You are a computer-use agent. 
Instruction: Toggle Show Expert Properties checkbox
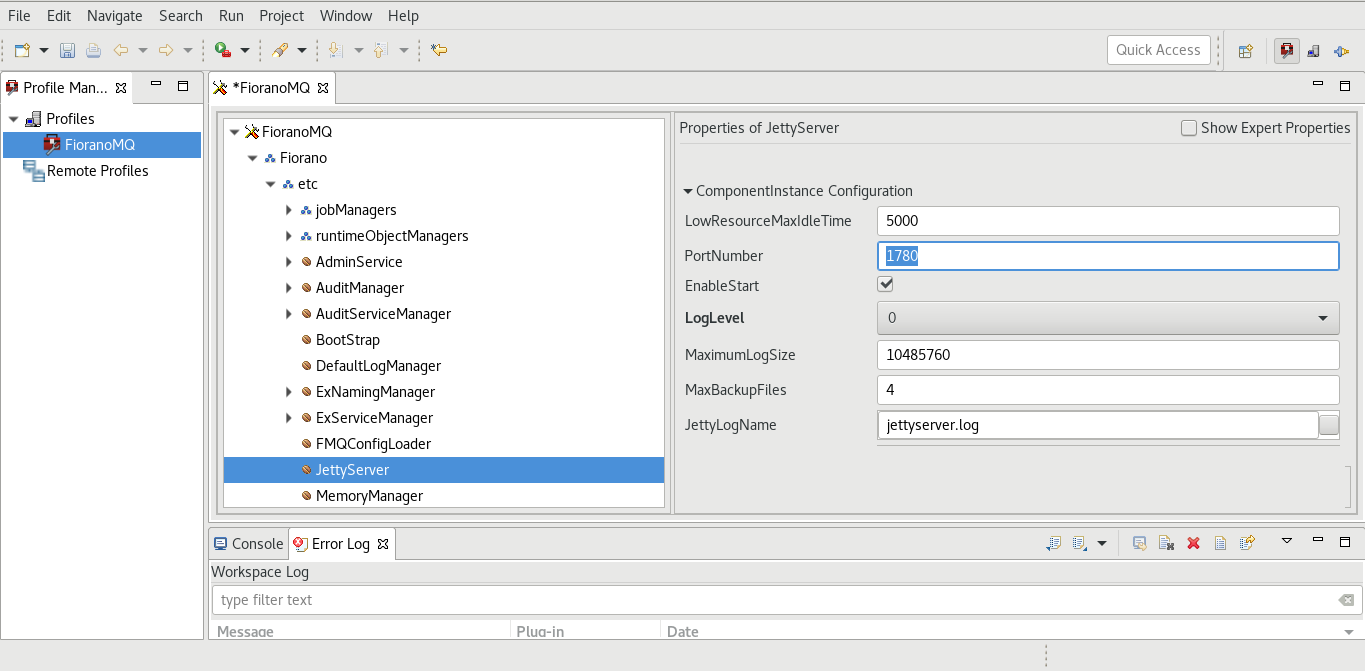(x=1189, y=128)
